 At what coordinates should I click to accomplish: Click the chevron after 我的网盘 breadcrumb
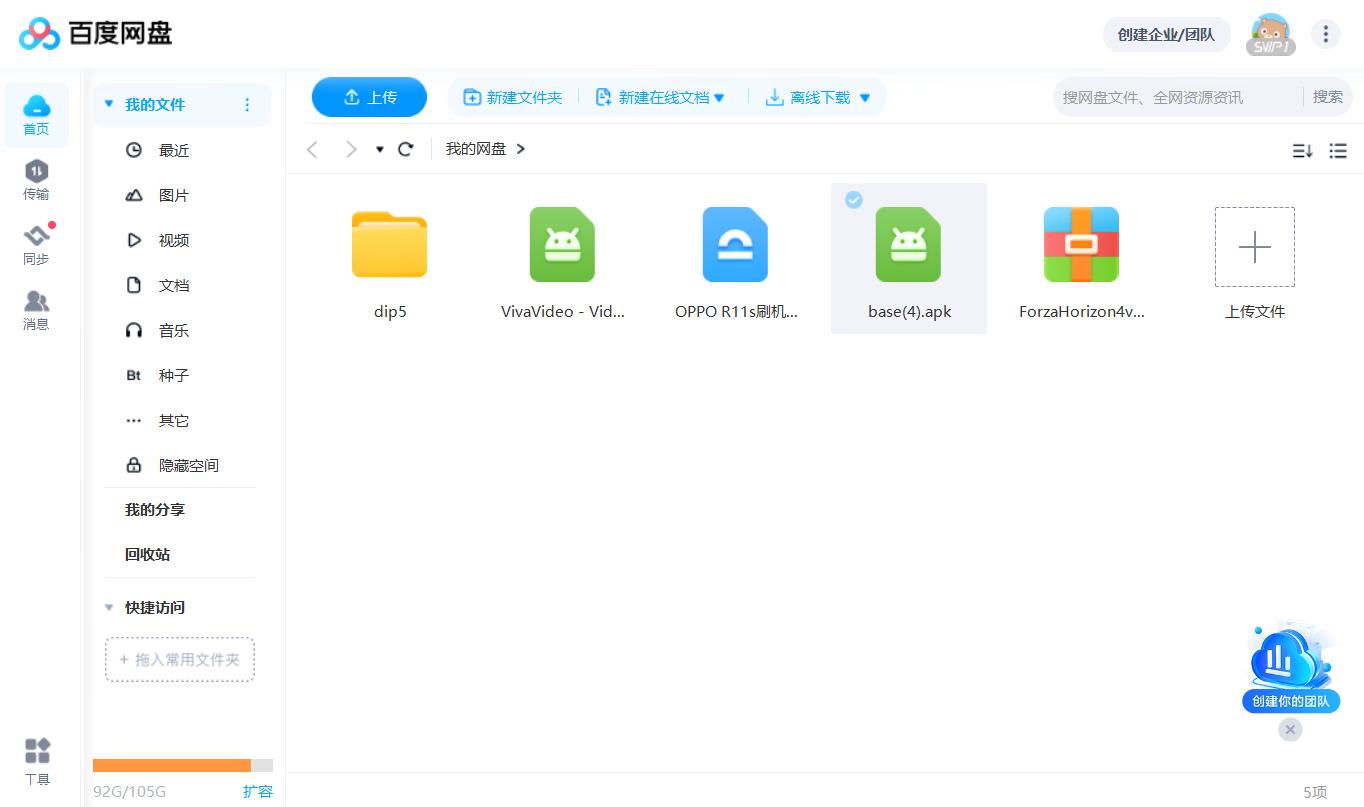tap(521, 149)
